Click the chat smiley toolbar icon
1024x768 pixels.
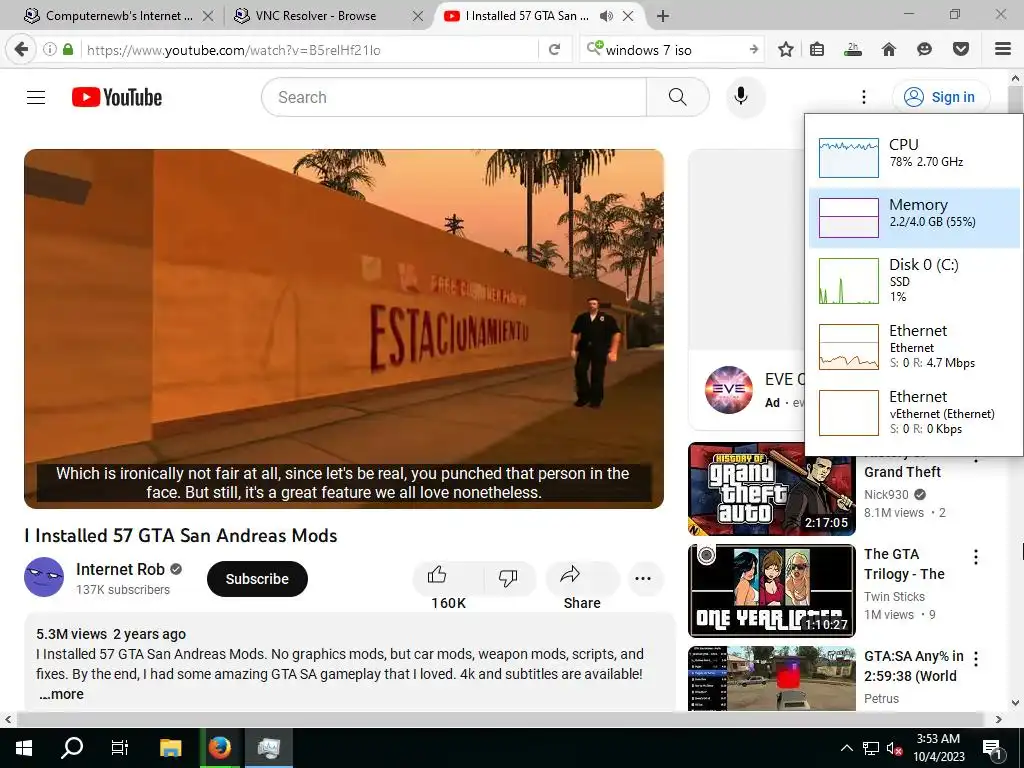point(925,50)
